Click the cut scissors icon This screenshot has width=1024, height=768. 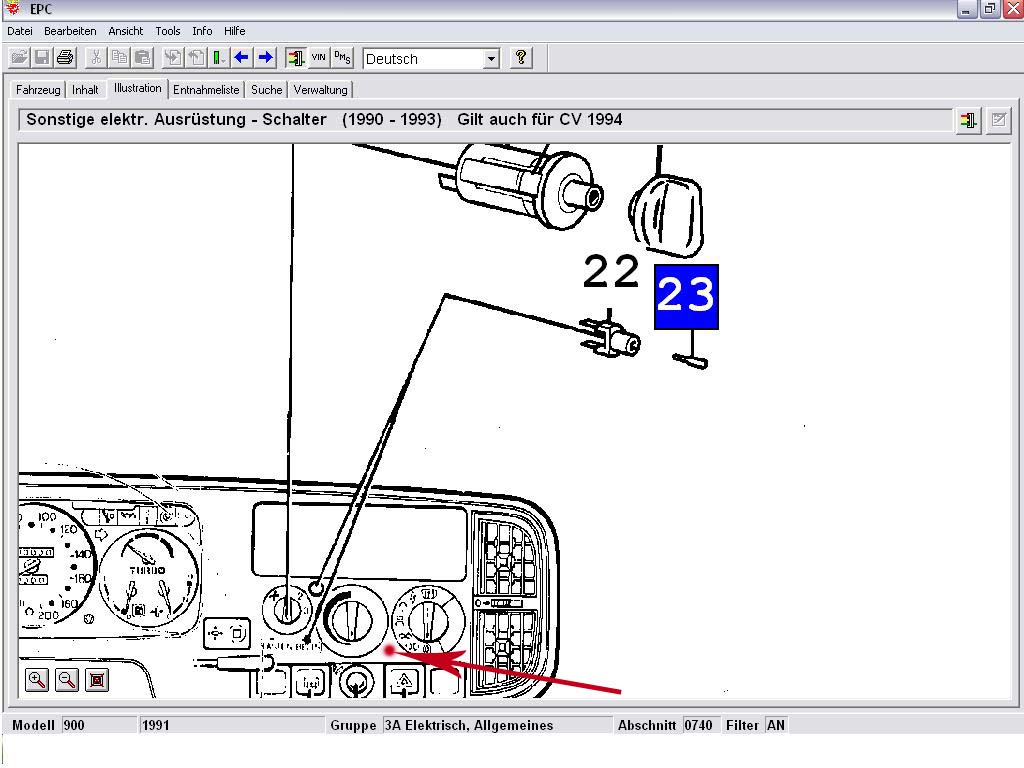point(96,58)
